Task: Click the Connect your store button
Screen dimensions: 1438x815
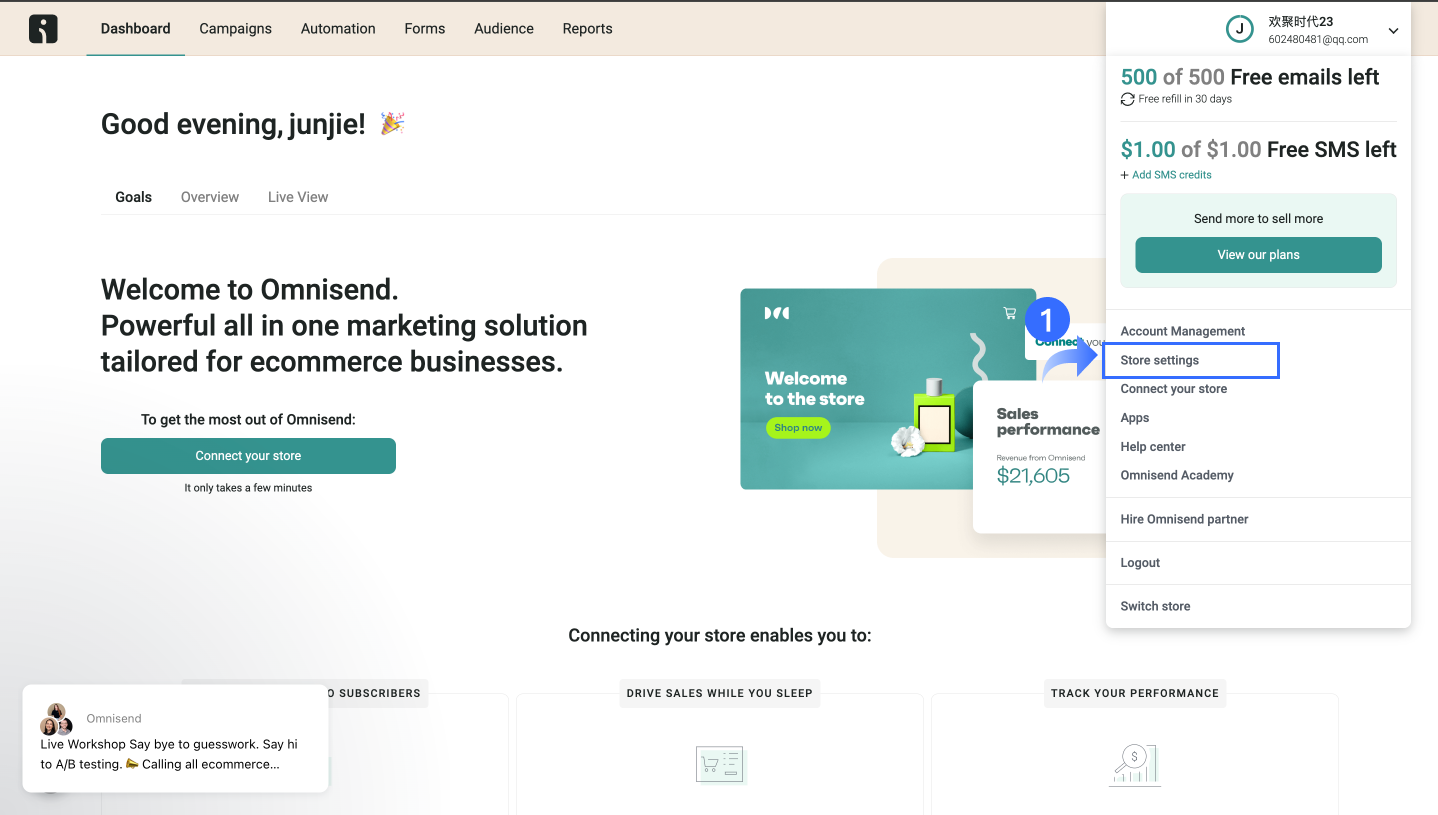Action: coord(248,456)
